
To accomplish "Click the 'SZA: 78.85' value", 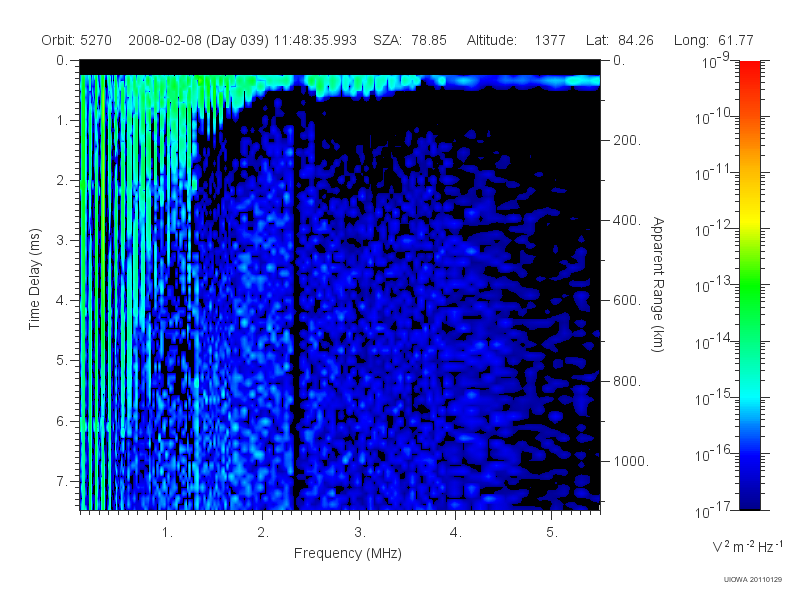I will point(410,40).
